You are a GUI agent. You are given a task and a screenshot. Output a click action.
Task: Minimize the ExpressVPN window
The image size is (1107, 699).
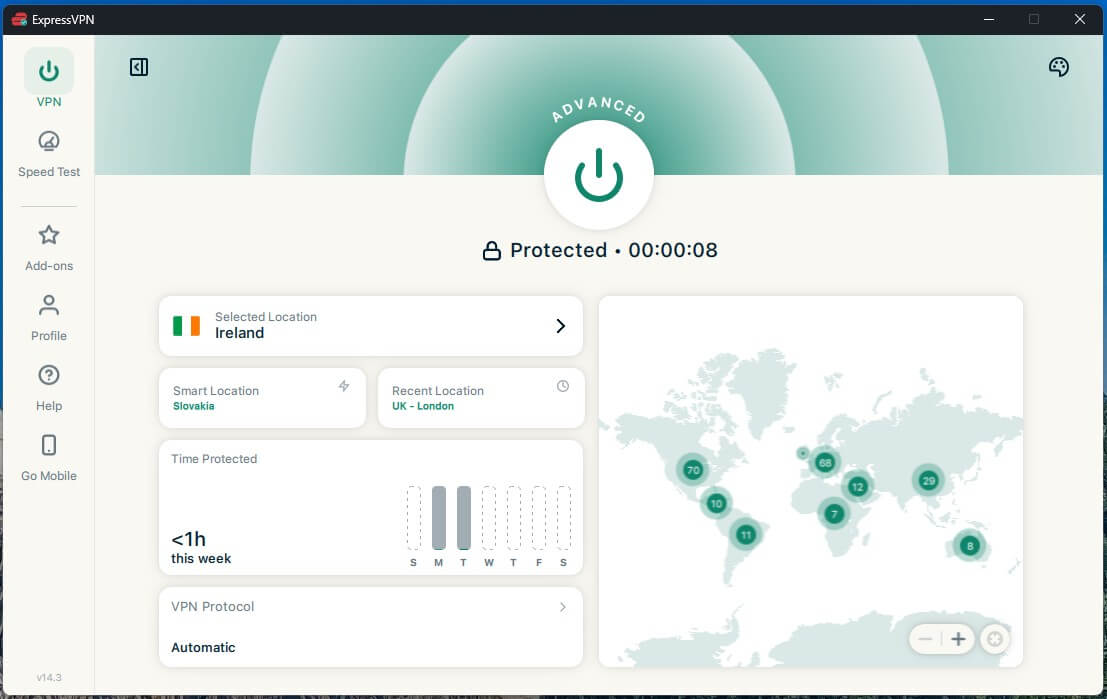point(988,19)
